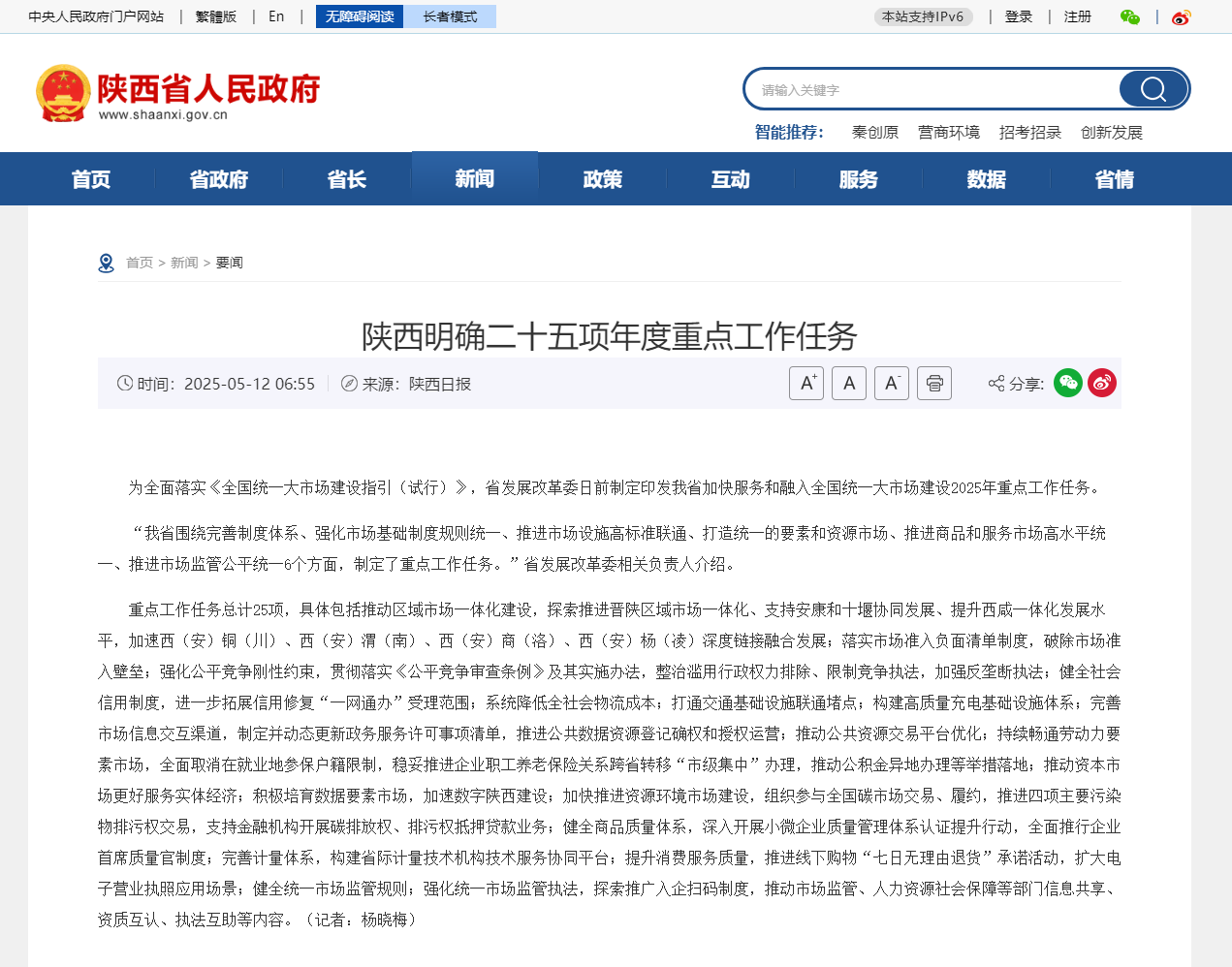
Task: Select 新闻 navigation tab
Action: pos(475,178)
